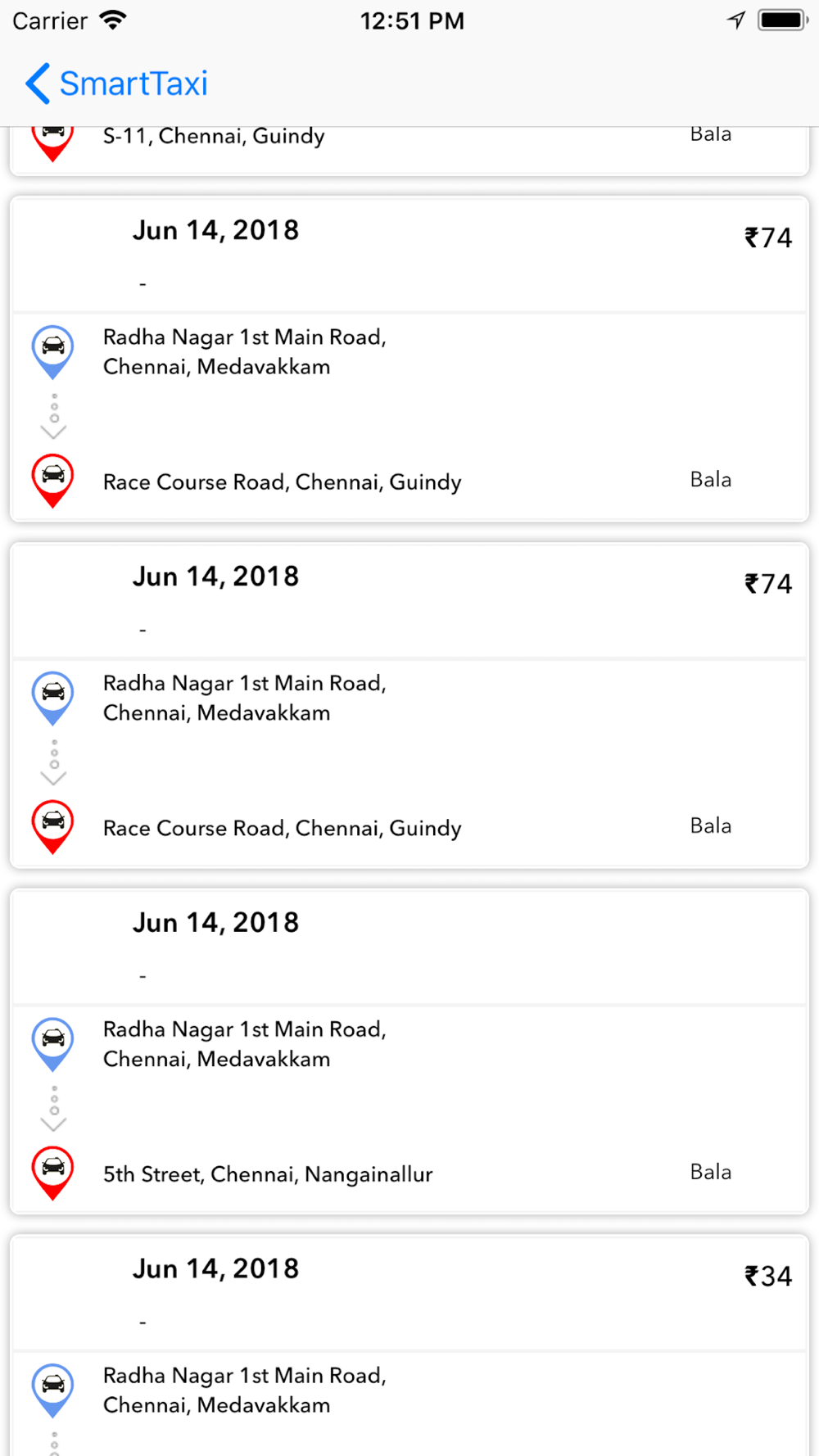Tap red drop pin beside 5th Street
This screenshot has height=1456, width=819.
click(x=53, y=1173)
